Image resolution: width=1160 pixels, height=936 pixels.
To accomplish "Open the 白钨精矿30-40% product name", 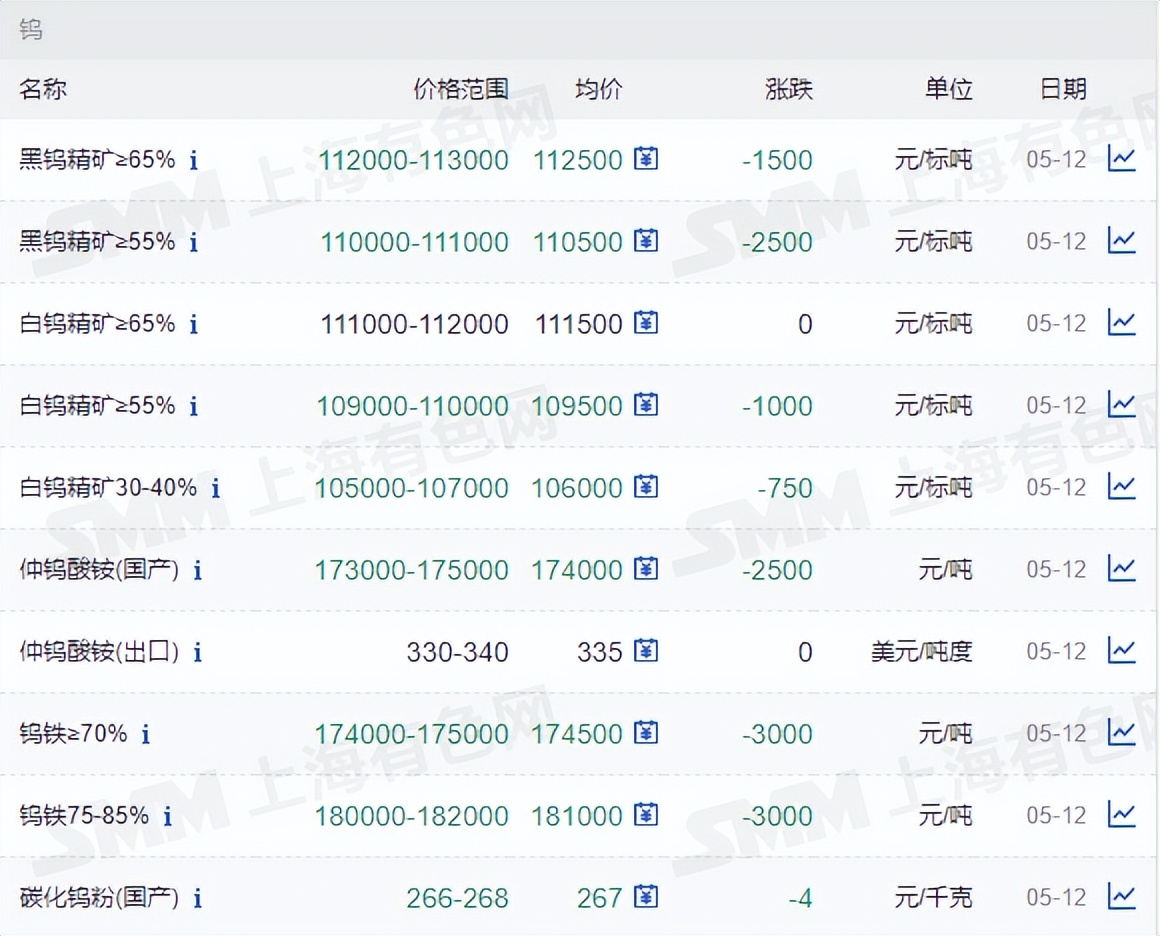I will pos(108,488).
